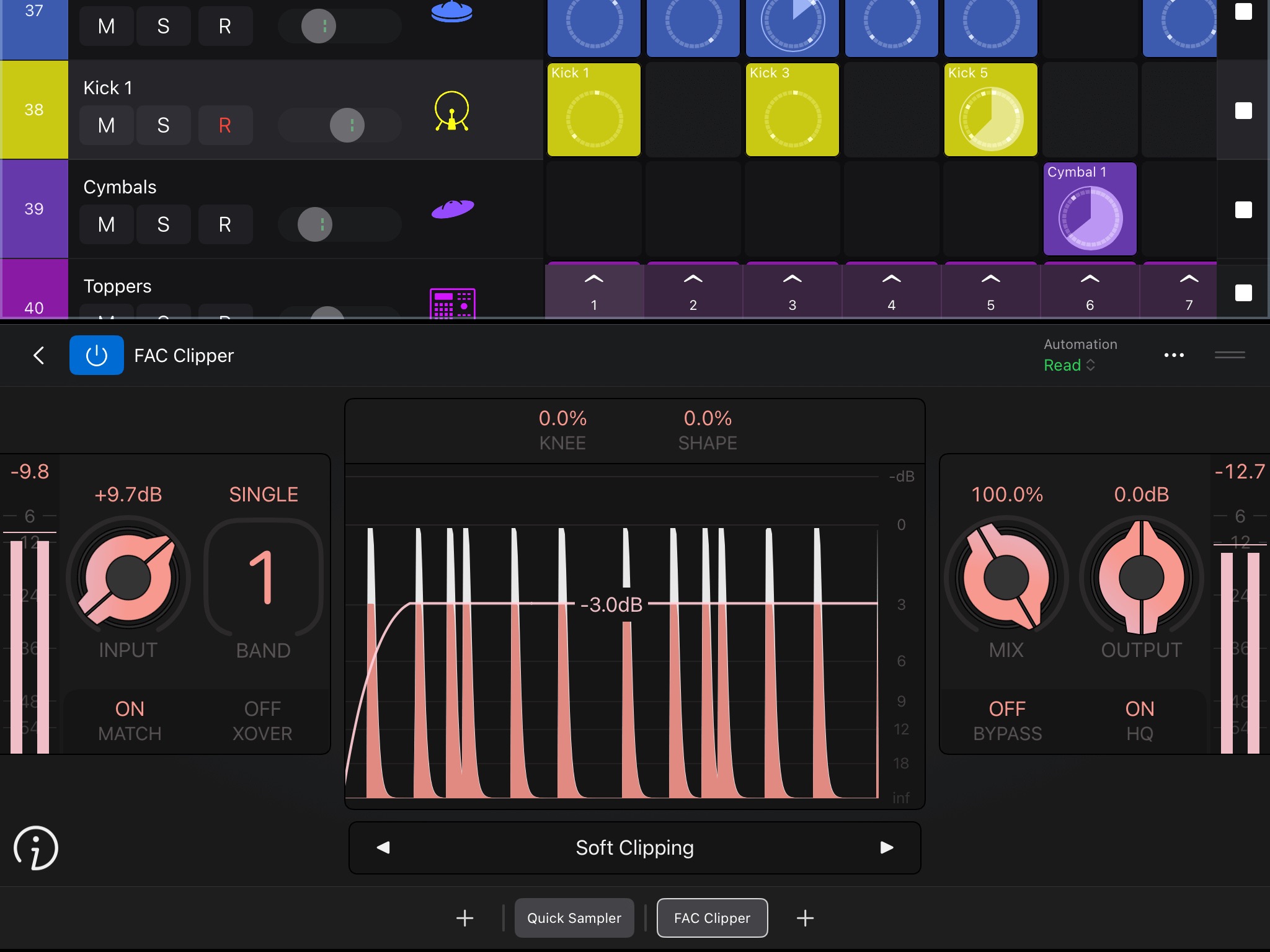
Task: Adjust the Kick 1 volume slider
Action: (340, 125)
